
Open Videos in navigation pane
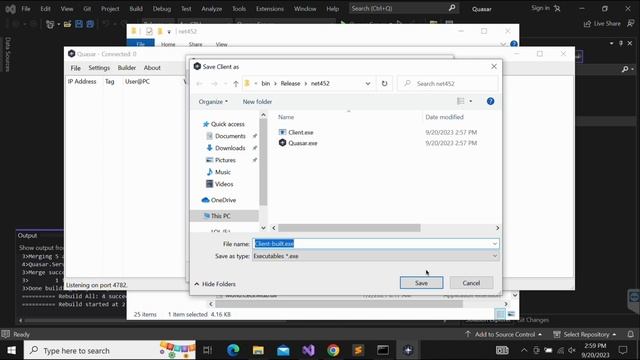click(x=224, y=184)
